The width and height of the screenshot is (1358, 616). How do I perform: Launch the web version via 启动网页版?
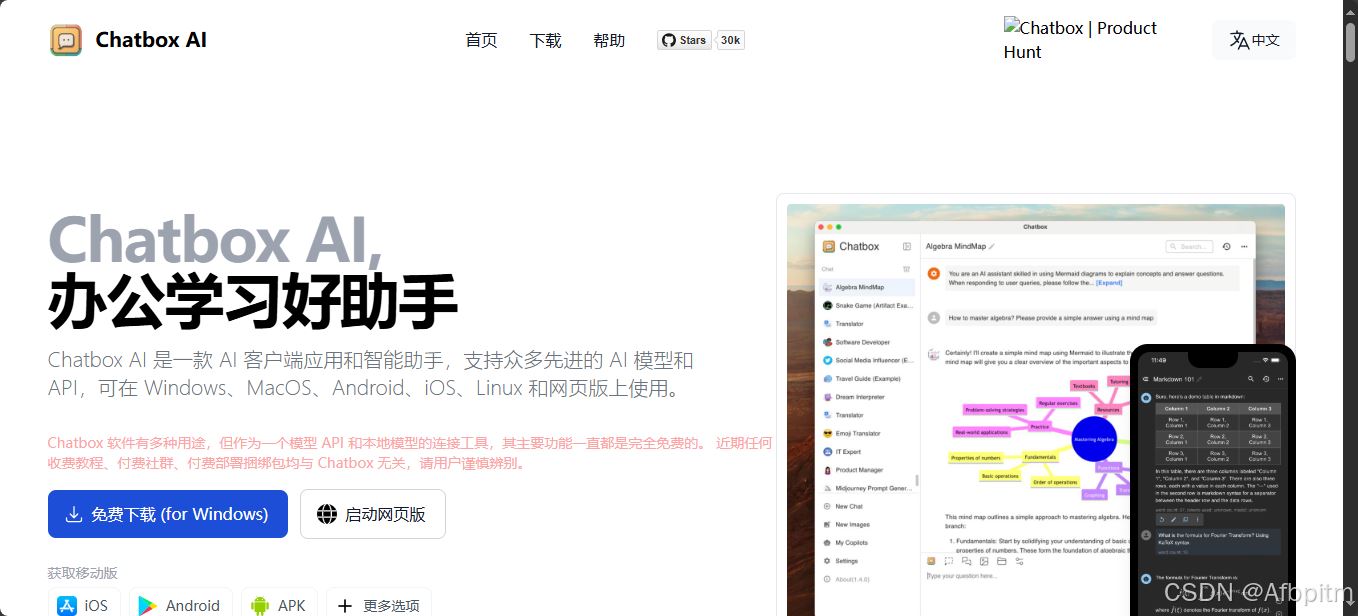tap(372, 513)
